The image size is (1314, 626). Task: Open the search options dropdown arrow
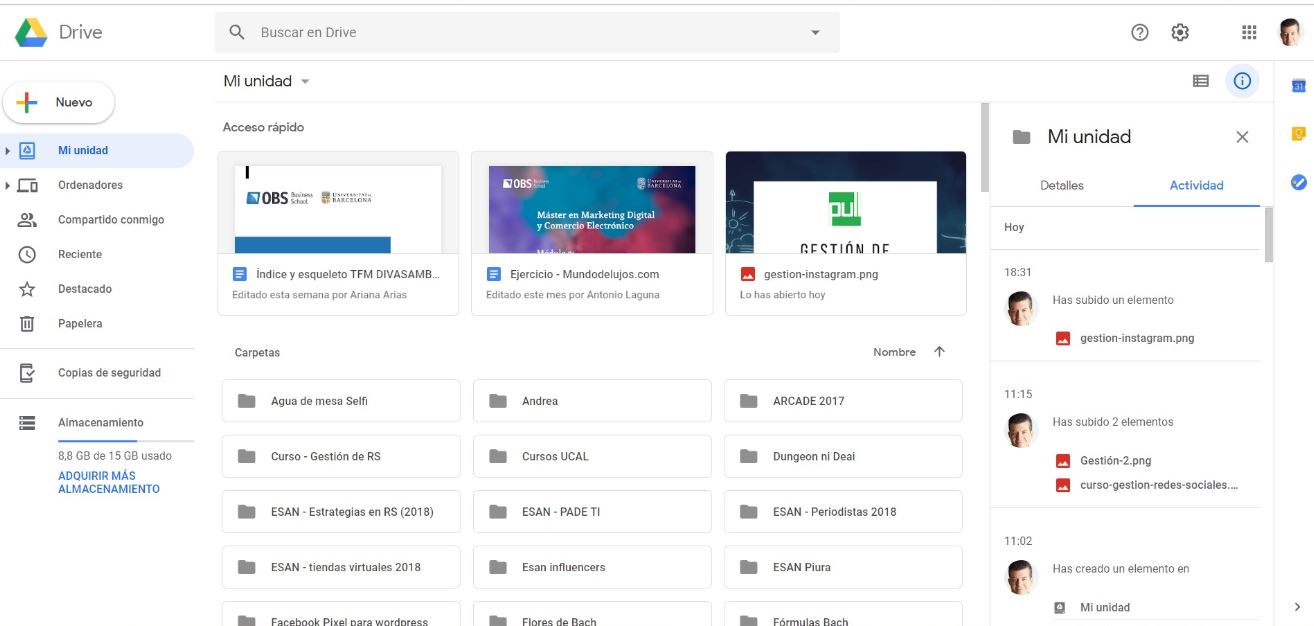815,33
